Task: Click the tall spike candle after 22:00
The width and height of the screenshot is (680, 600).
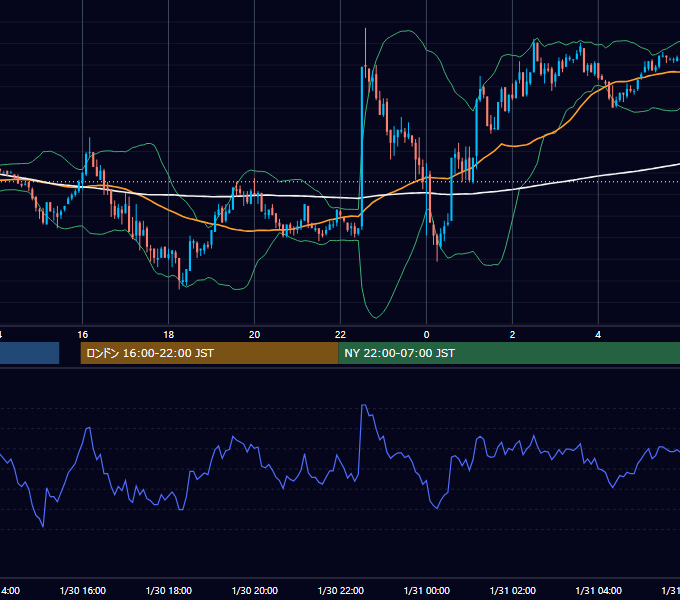Action: pyautogui.click(x=362, y=147)
